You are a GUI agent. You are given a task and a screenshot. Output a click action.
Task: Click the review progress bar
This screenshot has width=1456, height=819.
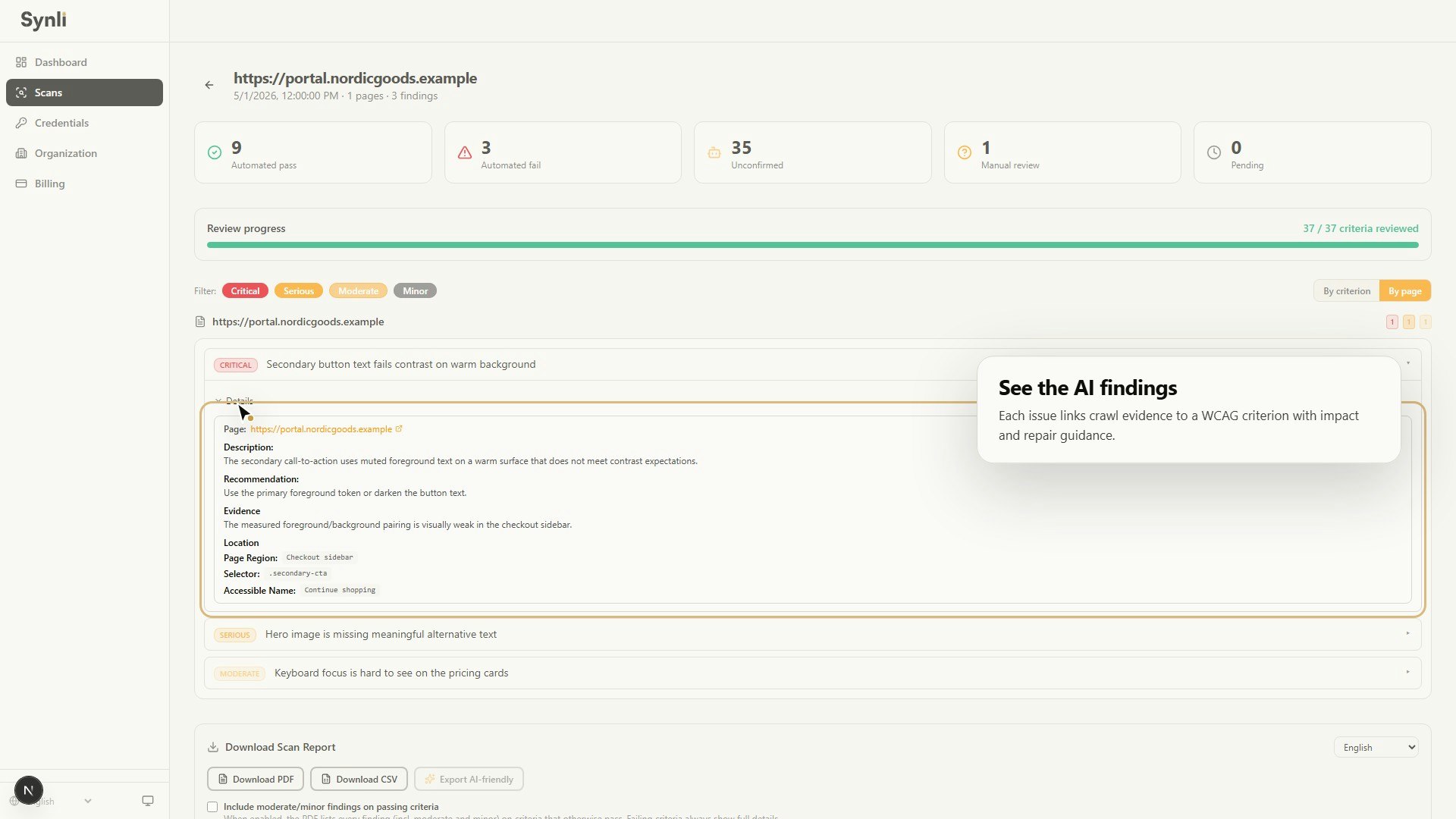click(x=812, y=245)
